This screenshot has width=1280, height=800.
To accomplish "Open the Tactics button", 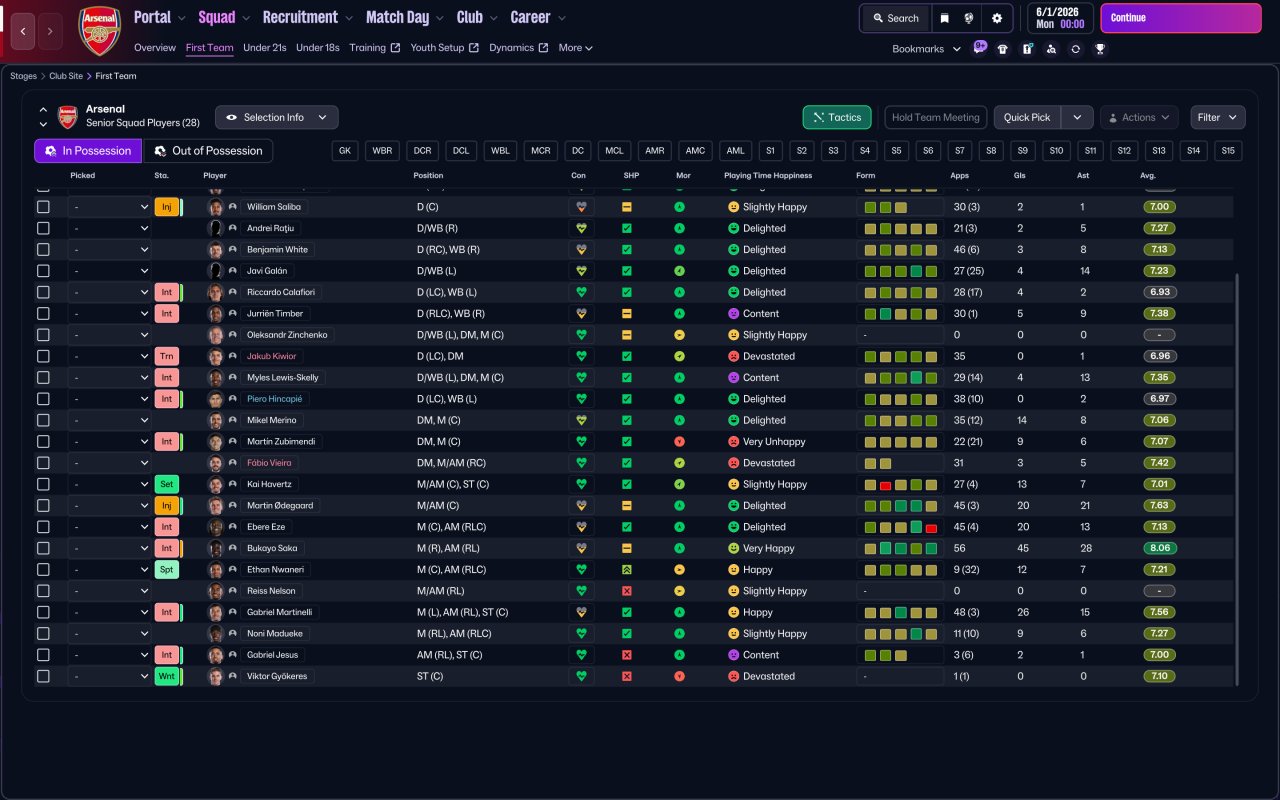I will click(837, 117).
